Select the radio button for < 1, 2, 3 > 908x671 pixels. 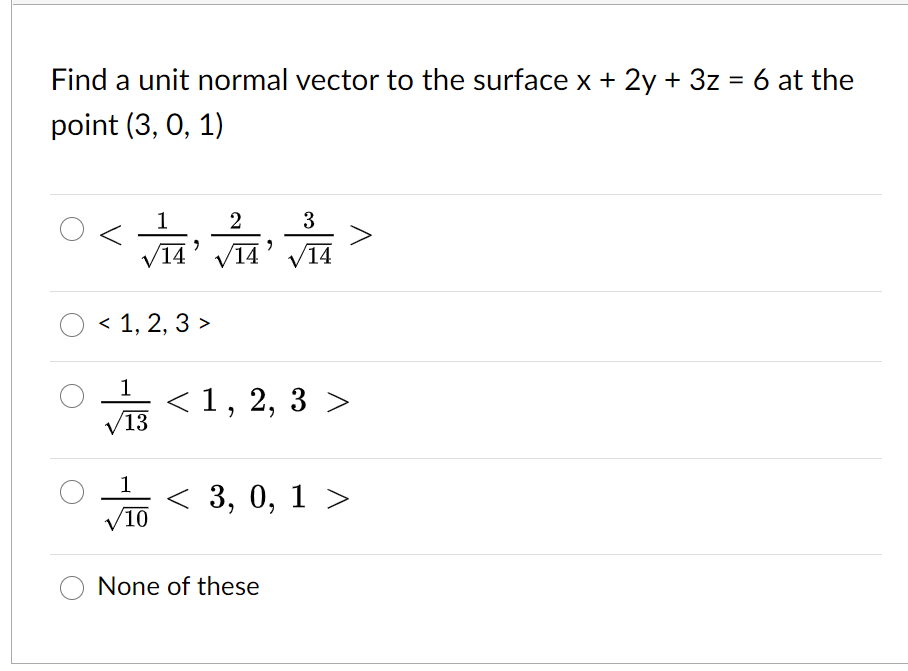click(x=71, y=323)
